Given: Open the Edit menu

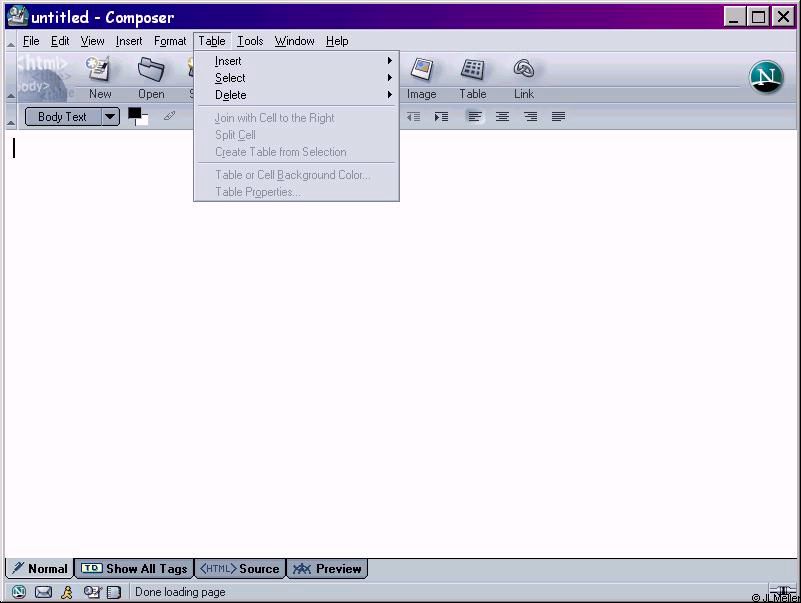Looking at the screenshot, I should pyautogui.click(x=60, y=41).
